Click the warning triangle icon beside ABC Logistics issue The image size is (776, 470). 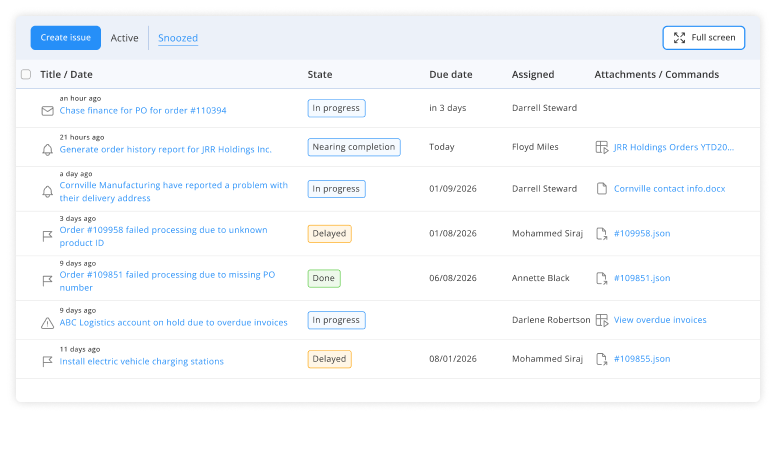point(48,323)
